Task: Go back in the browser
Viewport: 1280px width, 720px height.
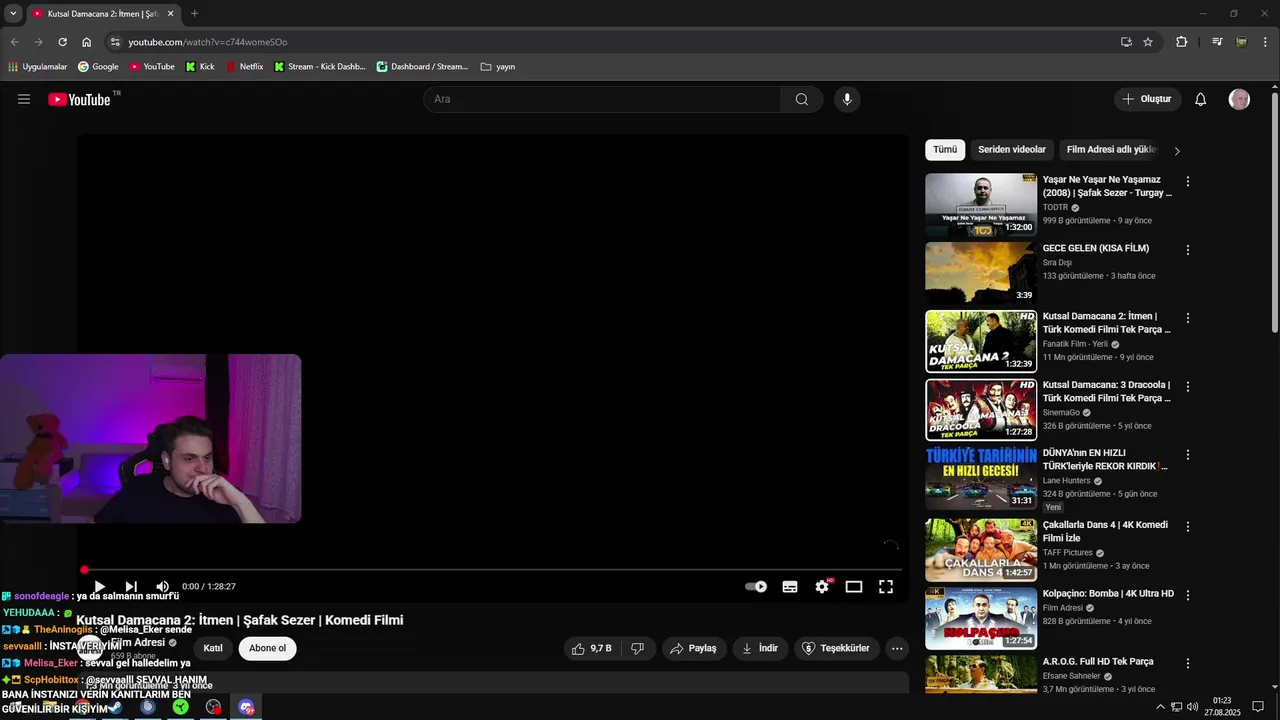Action: click(15, 42)
